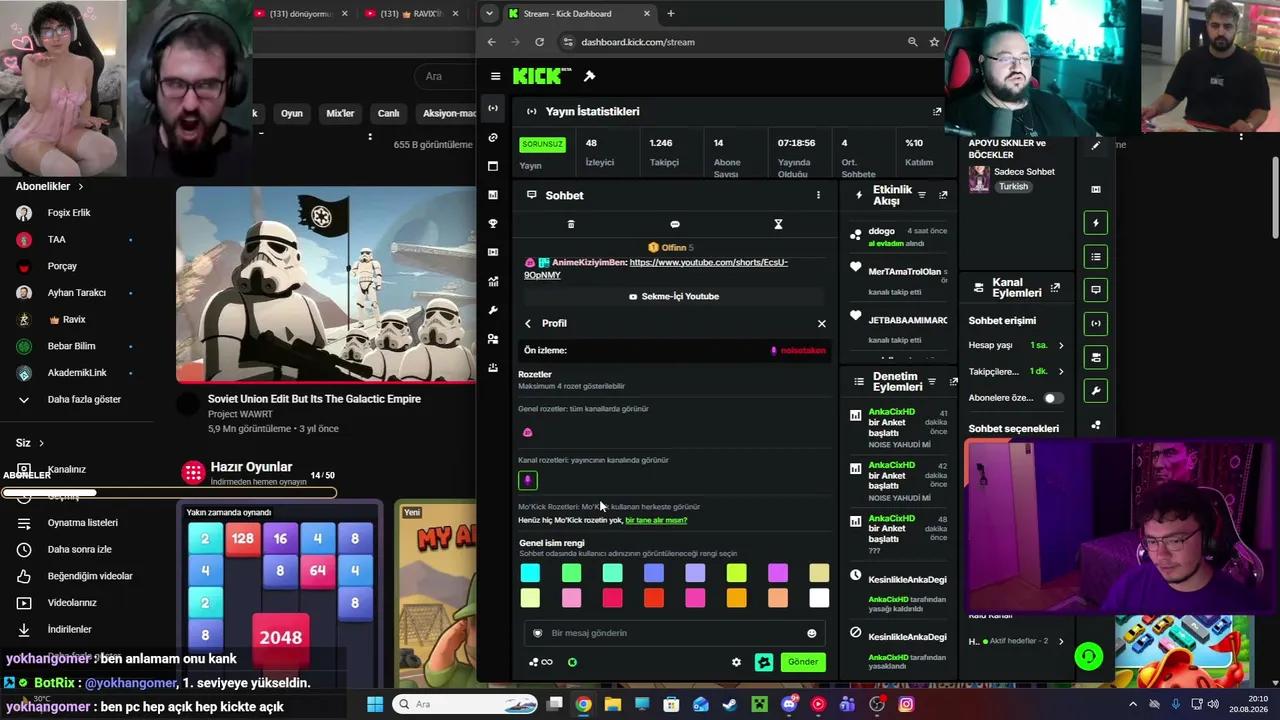Pop out the Kanal Eylemleri panel

pyautogui.click(x=1055, y=288)
